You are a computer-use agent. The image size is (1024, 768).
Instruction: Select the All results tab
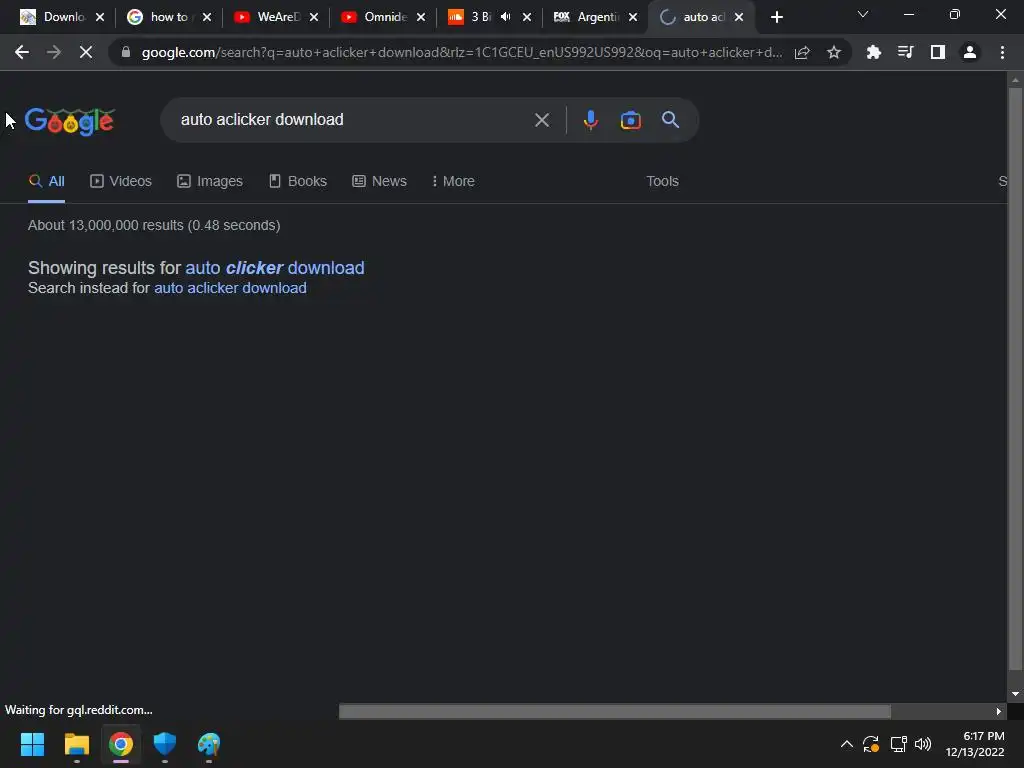(47, 182)
